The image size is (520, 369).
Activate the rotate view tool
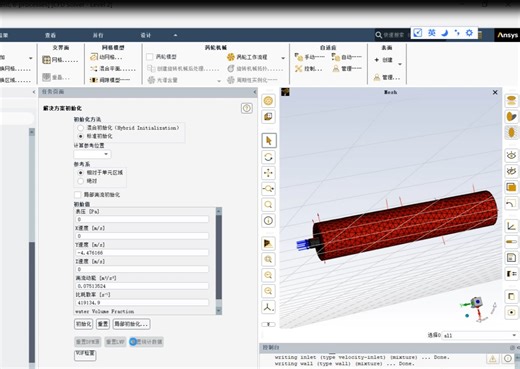coord(269,157)
